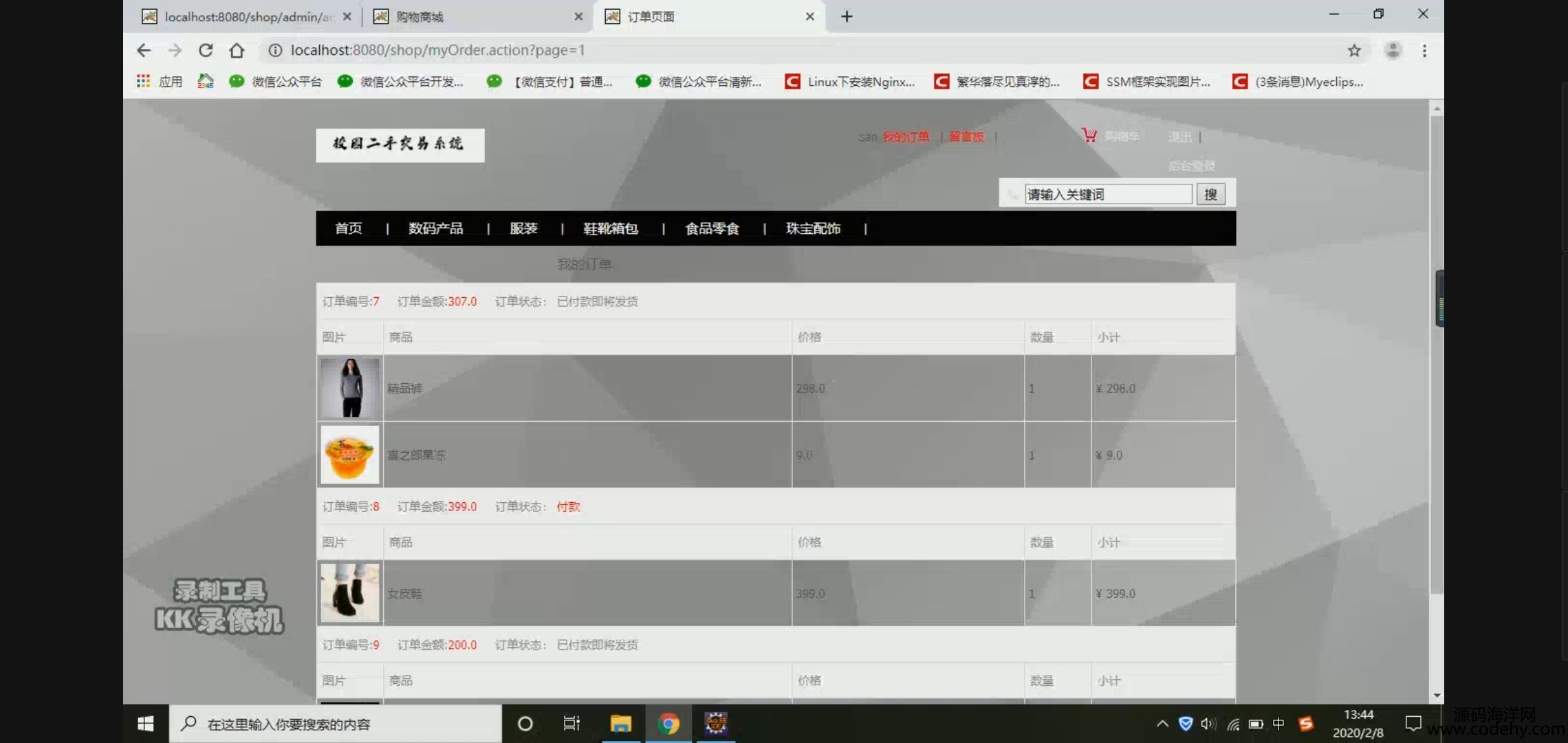Open File Explorer from the taskbar

pos(620,724)
